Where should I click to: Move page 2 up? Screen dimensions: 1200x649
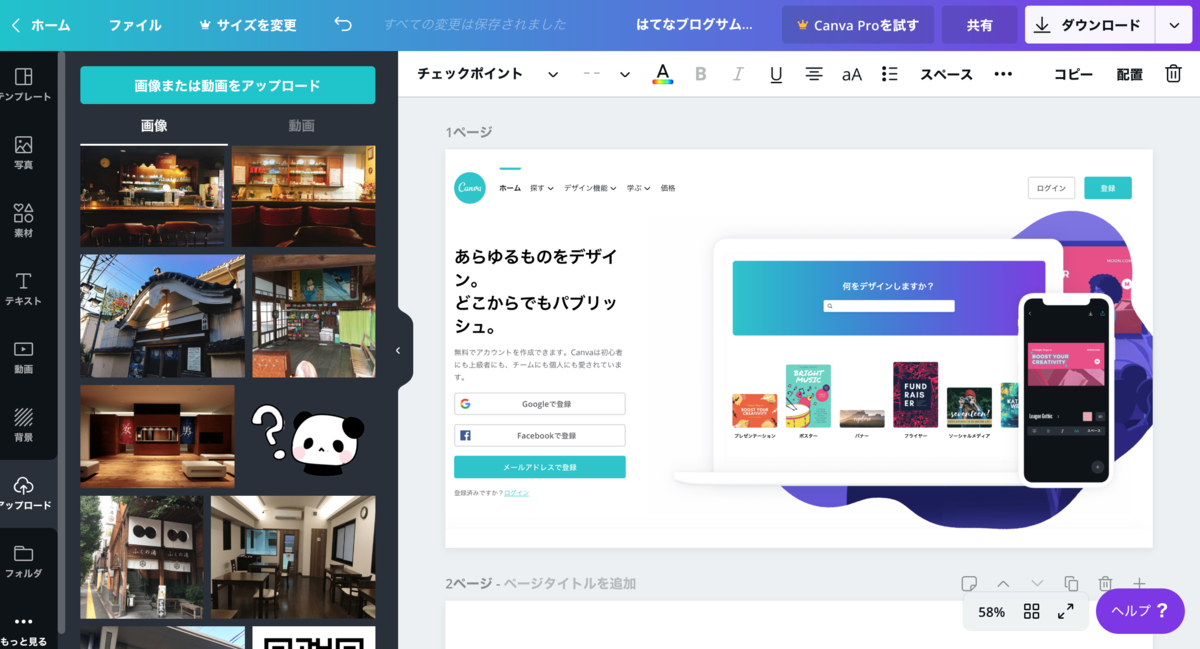coord(1003,583)
